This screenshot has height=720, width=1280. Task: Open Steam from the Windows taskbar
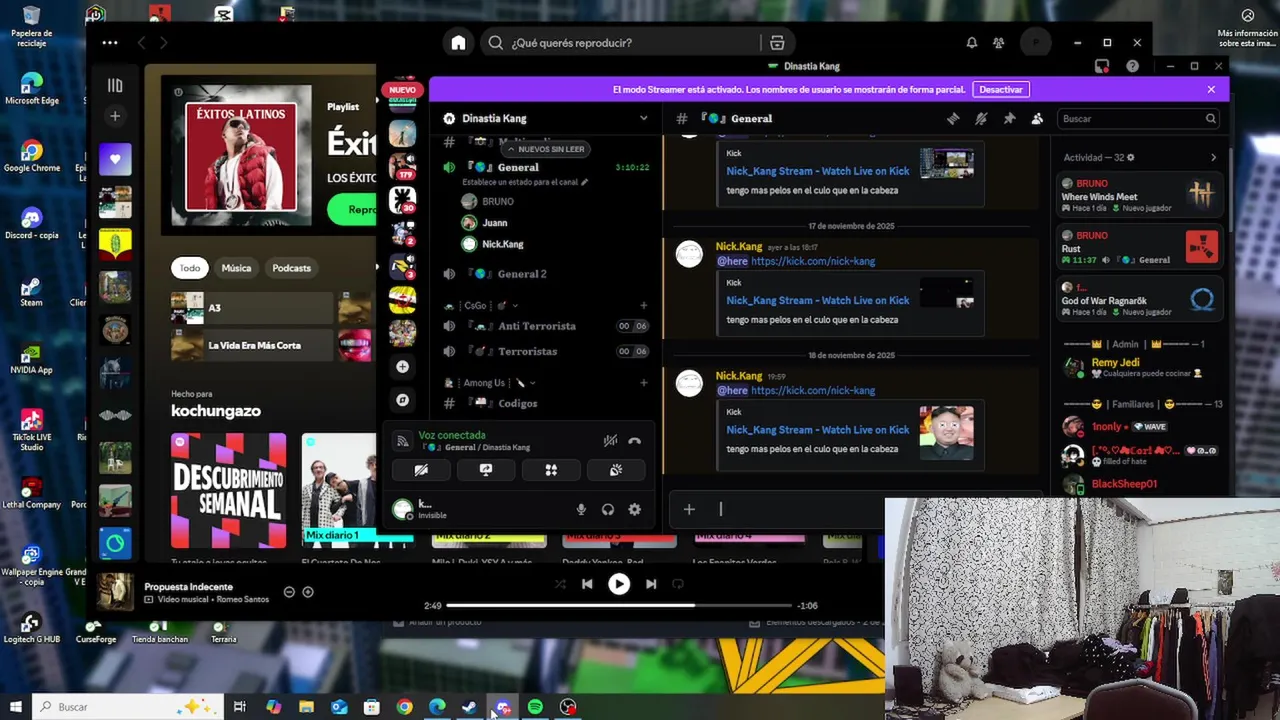(x=470, y=707)
